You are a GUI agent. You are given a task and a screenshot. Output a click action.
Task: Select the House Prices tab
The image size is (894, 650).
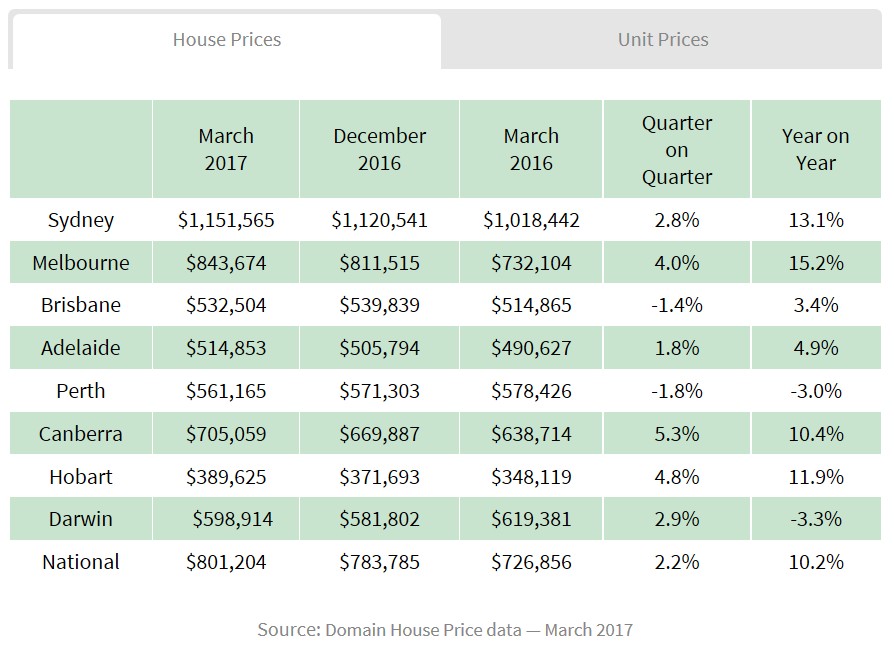227,40
